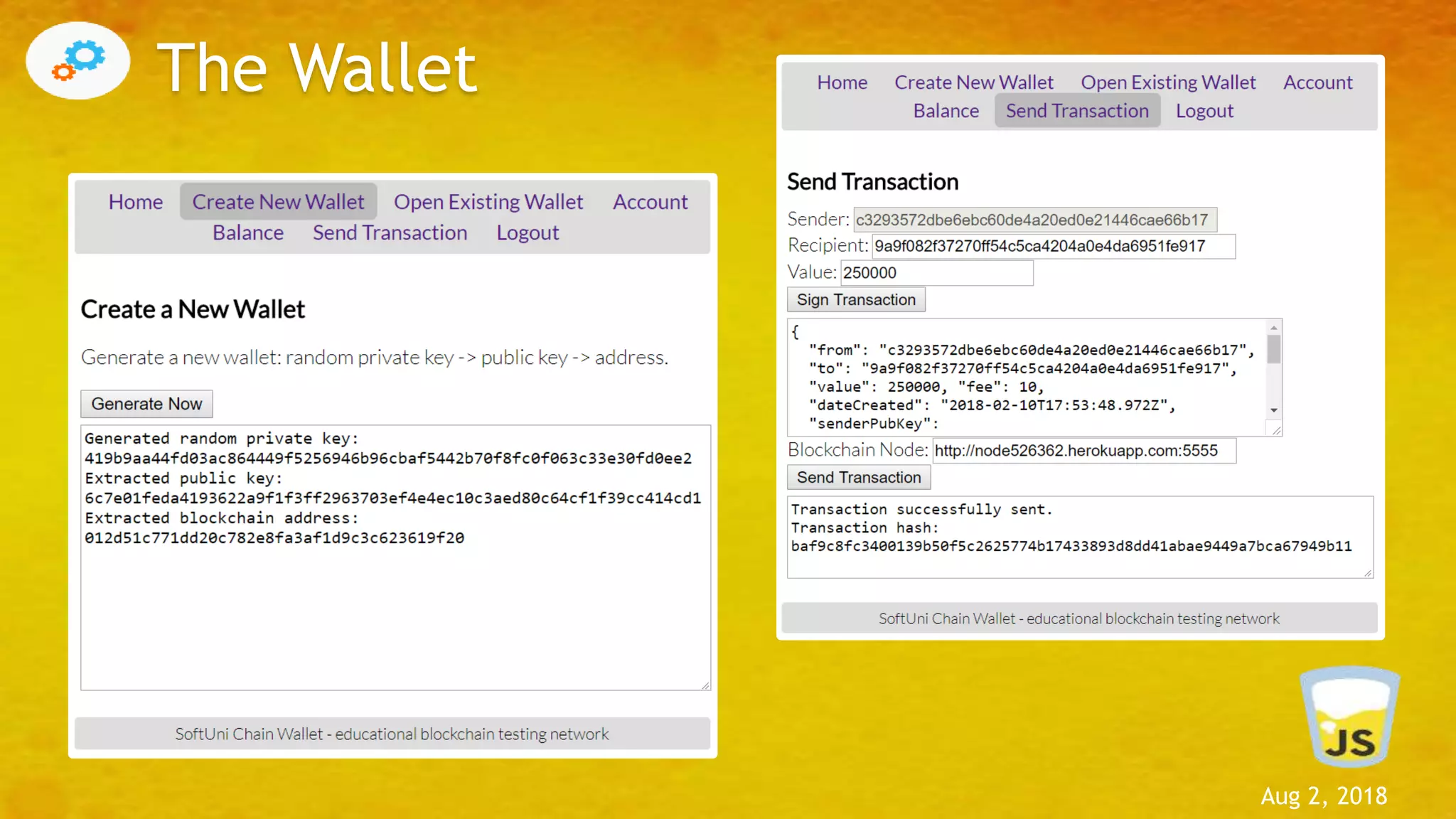Select Create New Wallet tab in left panel
The height and width of the screenshot is (819, 1456).
click(x=278, y=202)
